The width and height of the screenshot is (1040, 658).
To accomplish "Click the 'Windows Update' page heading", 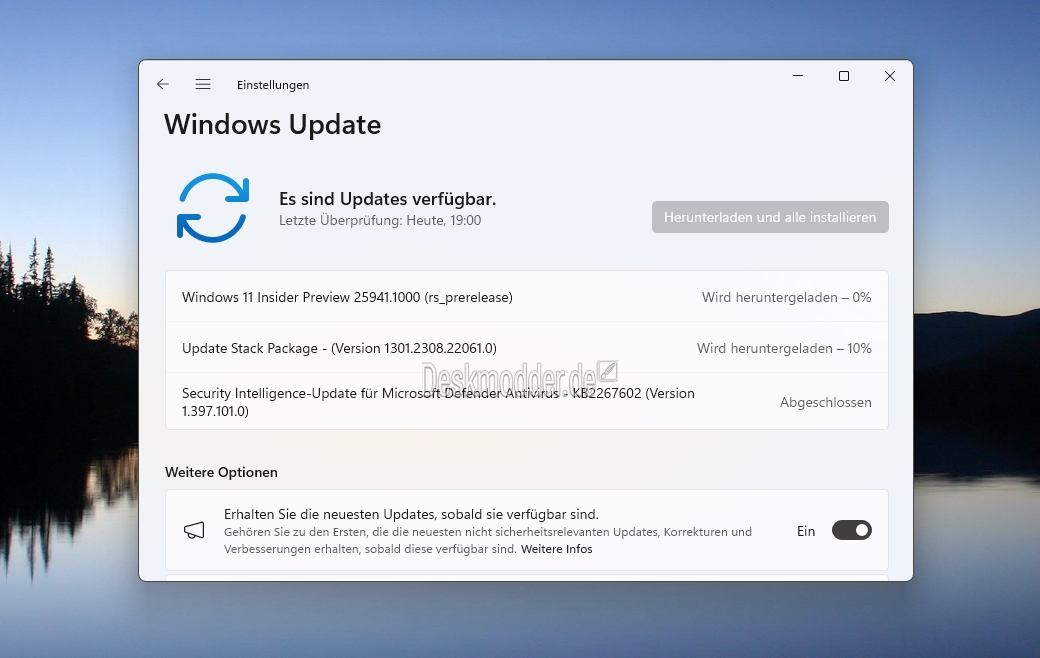I will pos(273,125).
